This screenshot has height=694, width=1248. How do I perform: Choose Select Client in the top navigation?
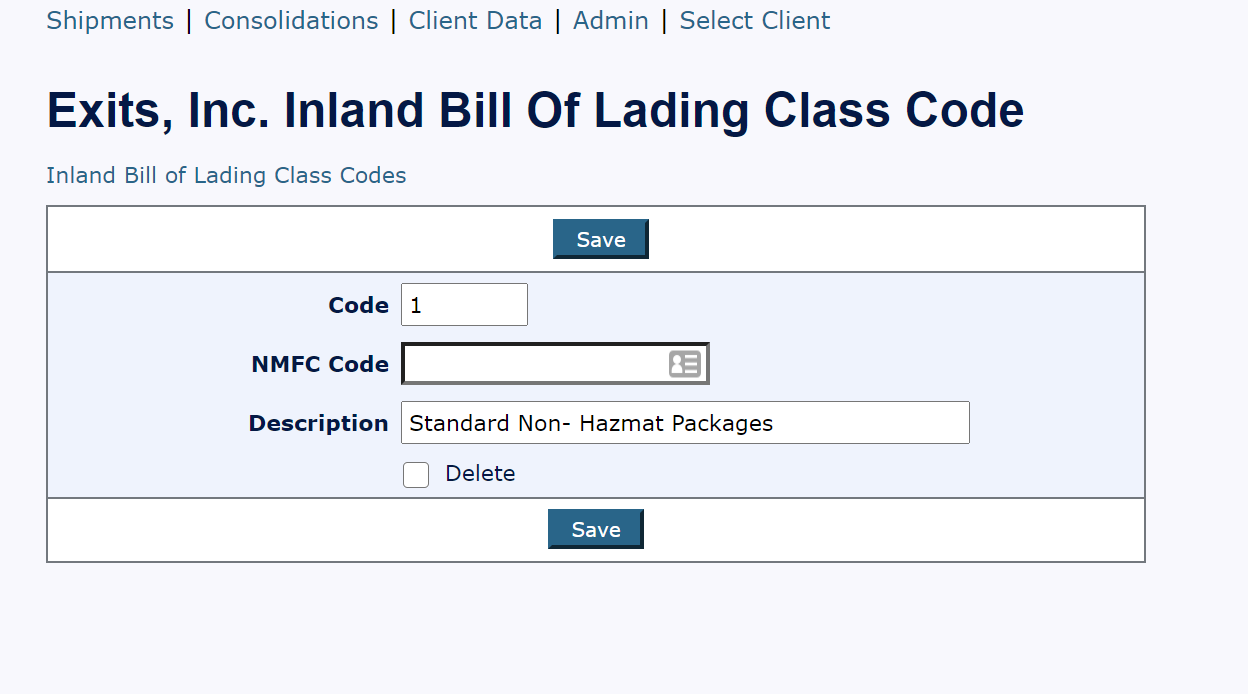pyautogui.click(x=754, y=20)
